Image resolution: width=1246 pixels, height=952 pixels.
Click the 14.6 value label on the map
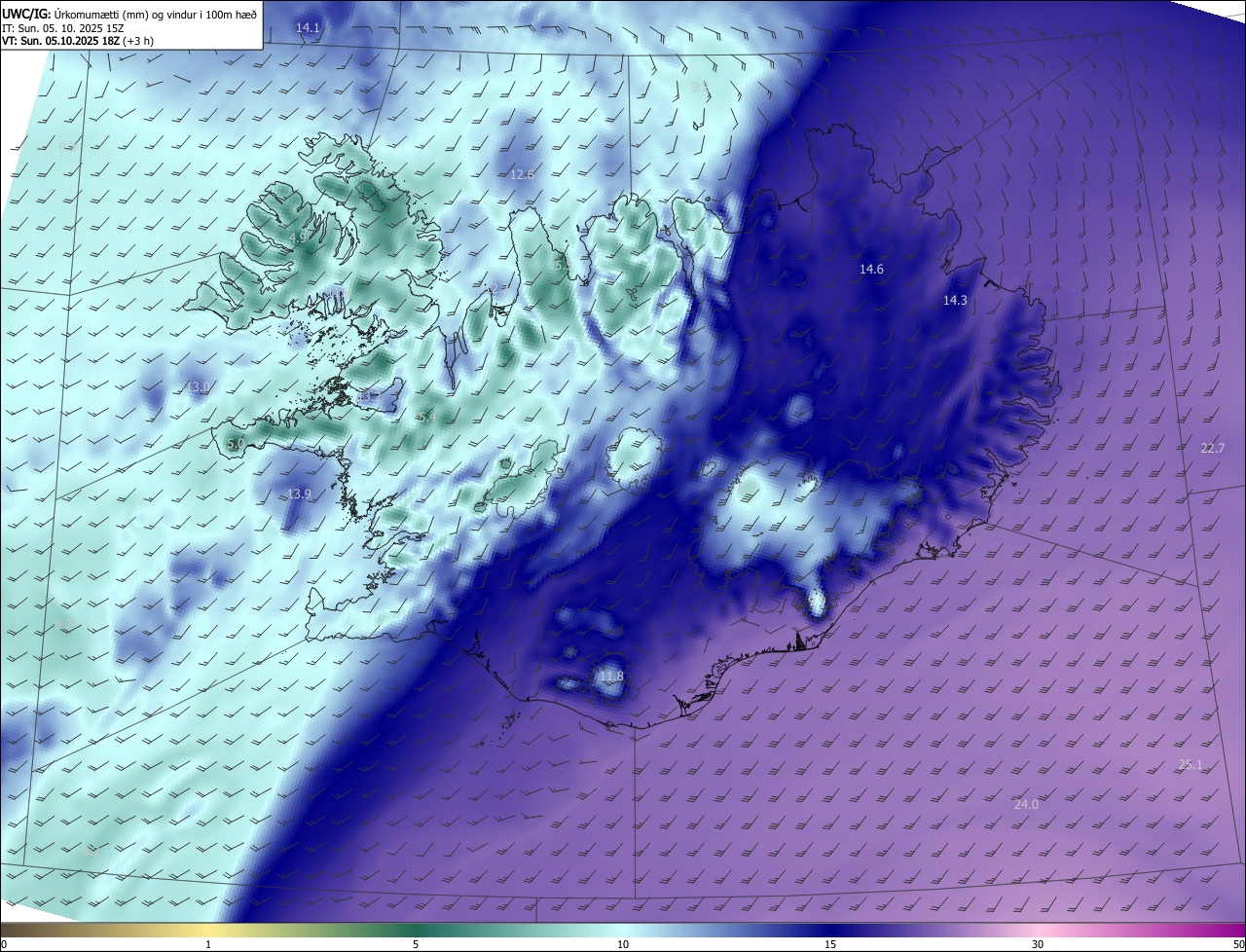871,269
